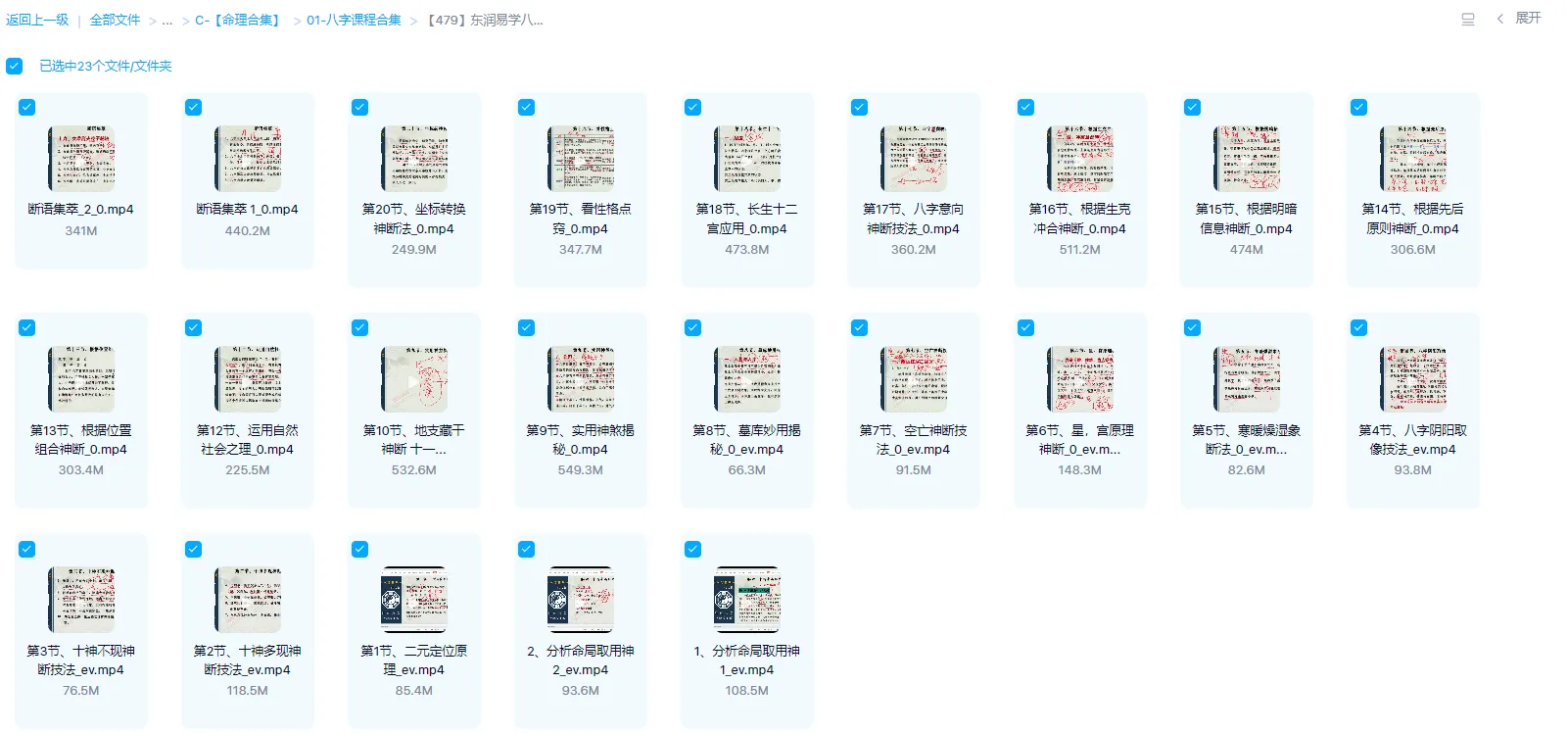The image size is (1568, 733).
Task: Open the video icon of 第3节、十神不现神断技法
Action: [81, 599]
